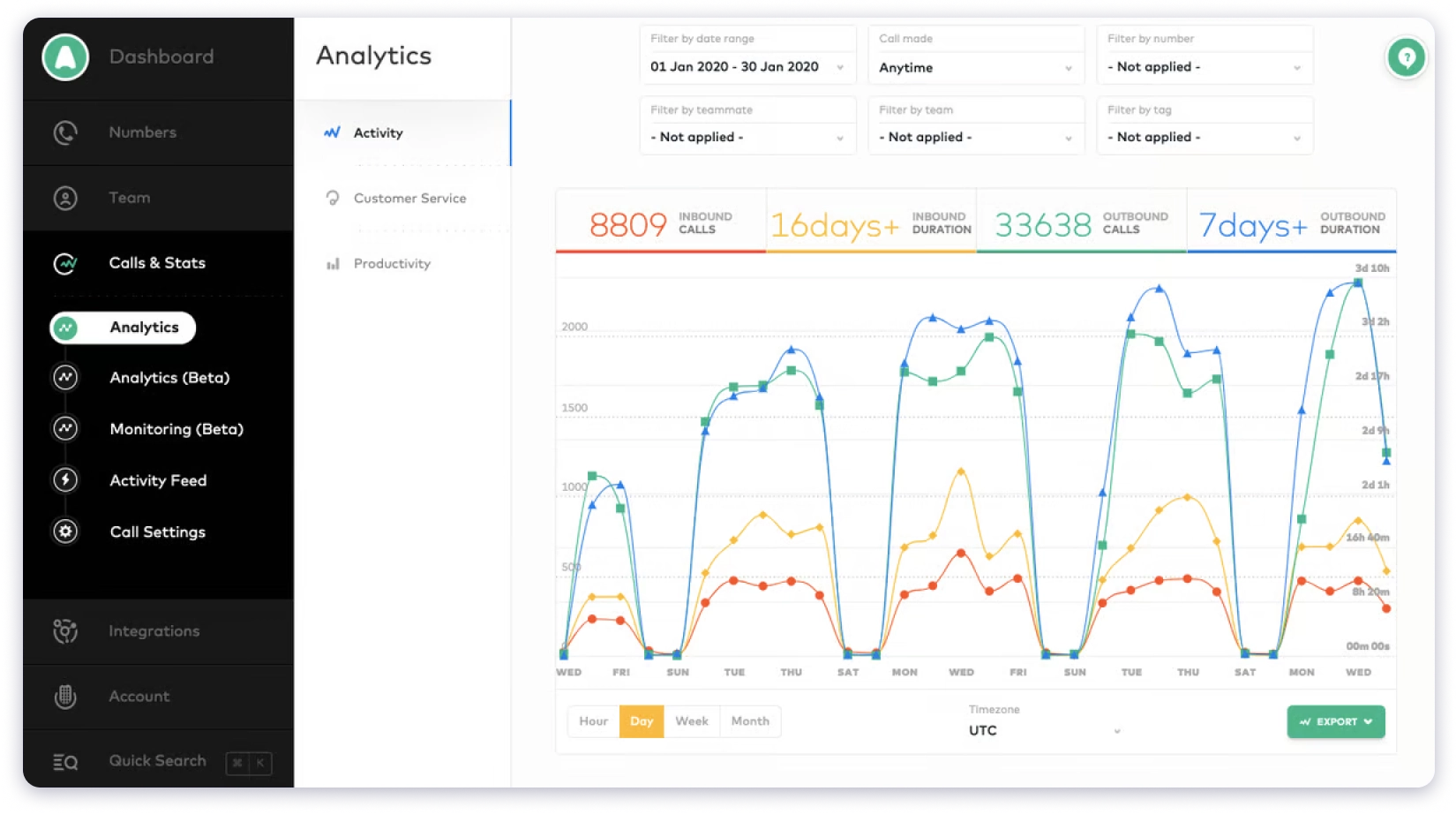Click the Productivity bar chart icon
Screen dimensions: 1456x814
(x=333, y=264)
